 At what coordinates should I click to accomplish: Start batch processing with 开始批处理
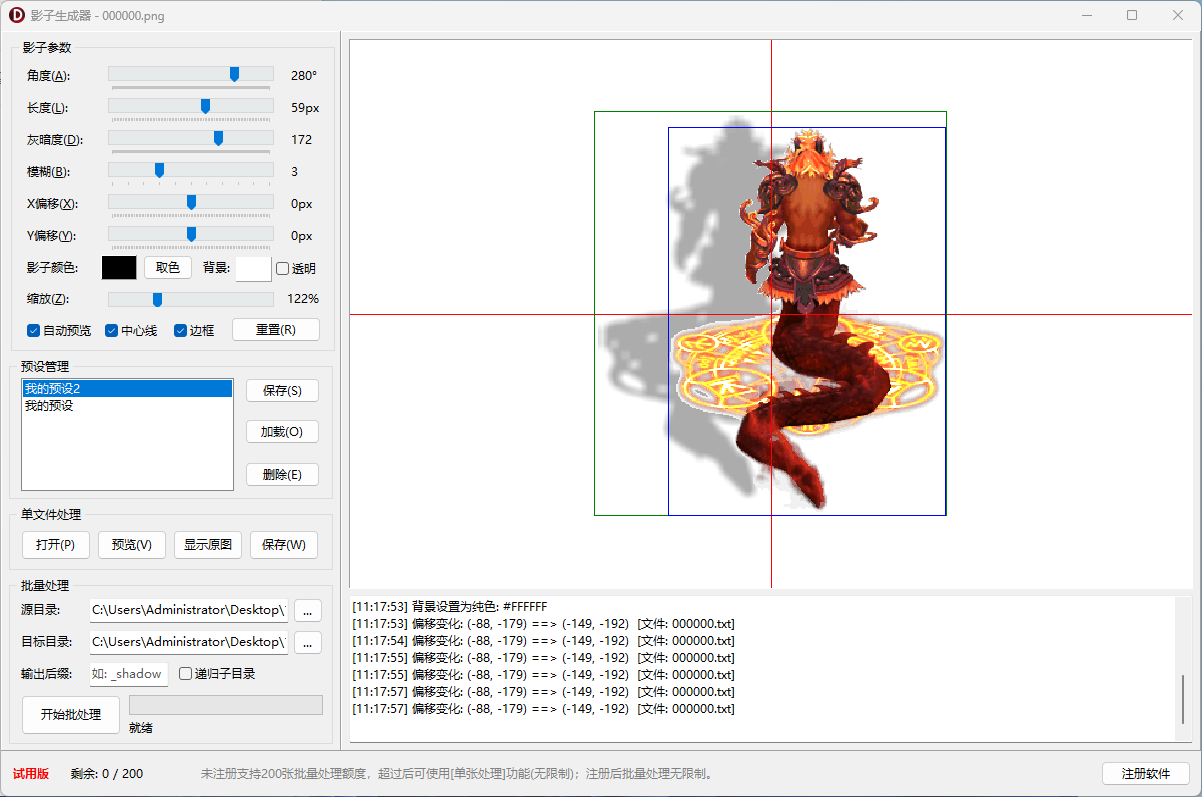(x=71, y=715)
